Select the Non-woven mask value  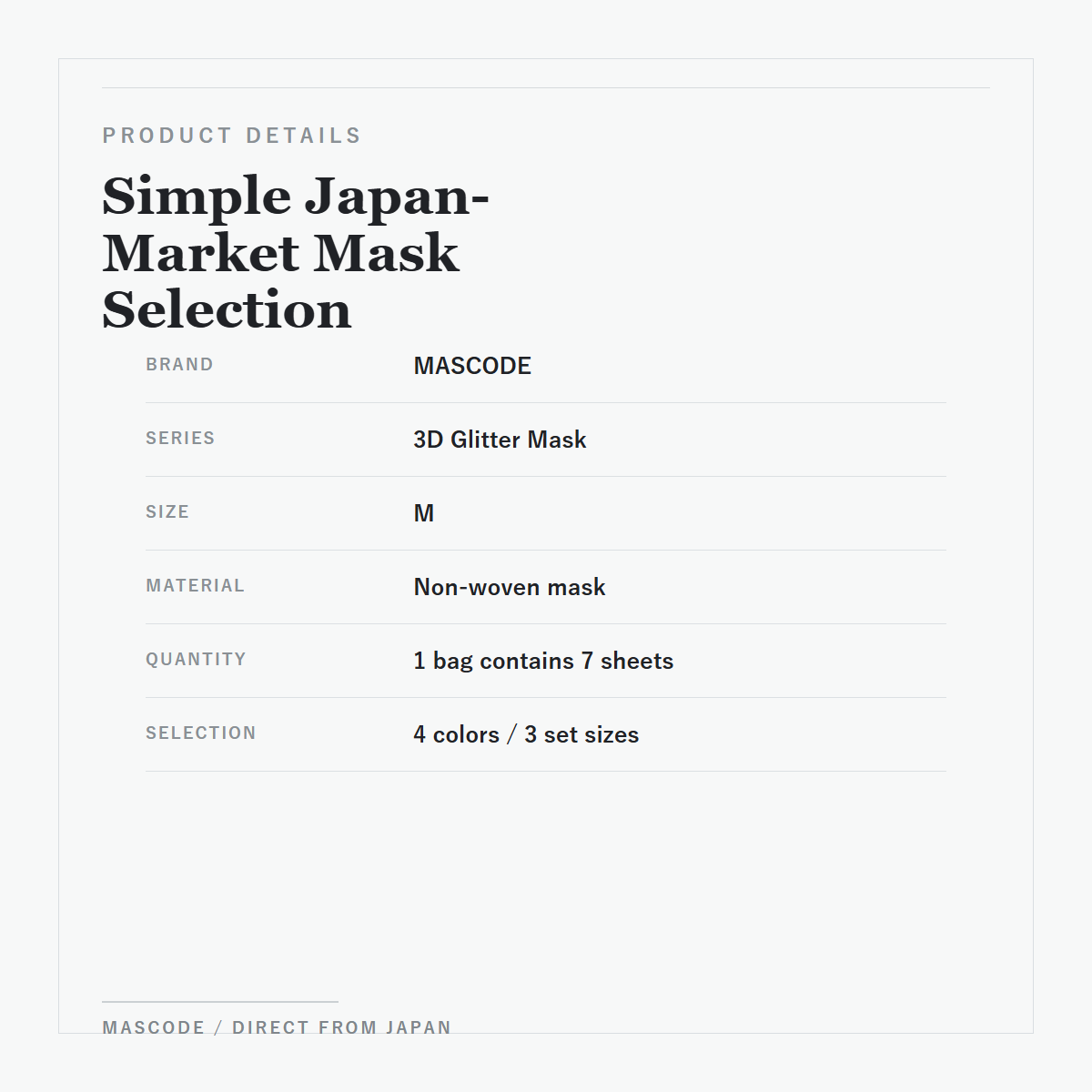pyautogui.click(x=510, y=587)
